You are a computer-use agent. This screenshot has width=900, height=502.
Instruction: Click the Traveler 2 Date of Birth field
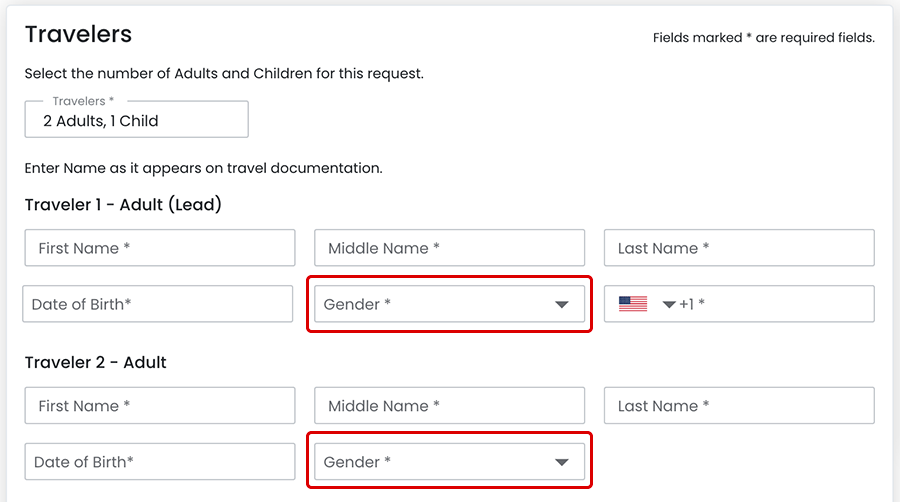coord(160,461)
